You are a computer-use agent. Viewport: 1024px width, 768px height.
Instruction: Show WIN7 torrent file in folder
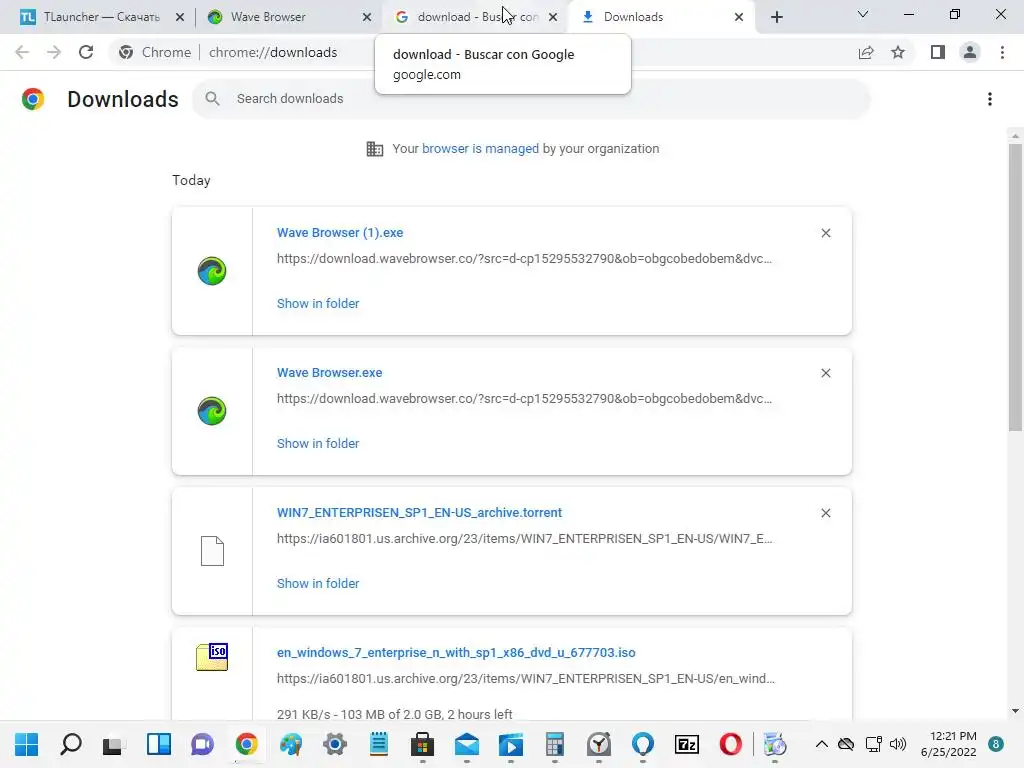point(317,584)
